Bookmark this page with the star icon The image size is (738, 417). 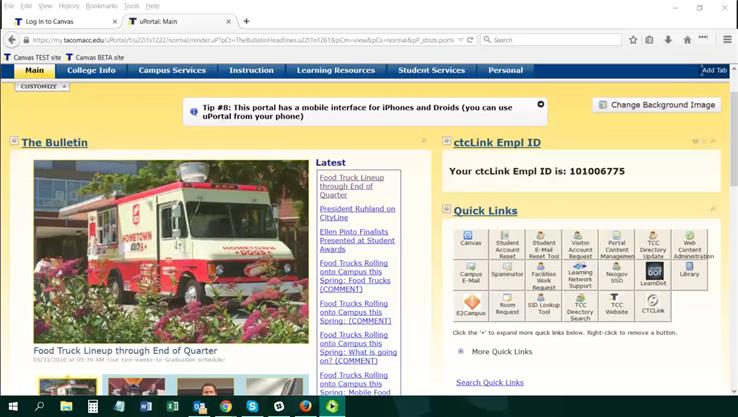coord(633,40)
